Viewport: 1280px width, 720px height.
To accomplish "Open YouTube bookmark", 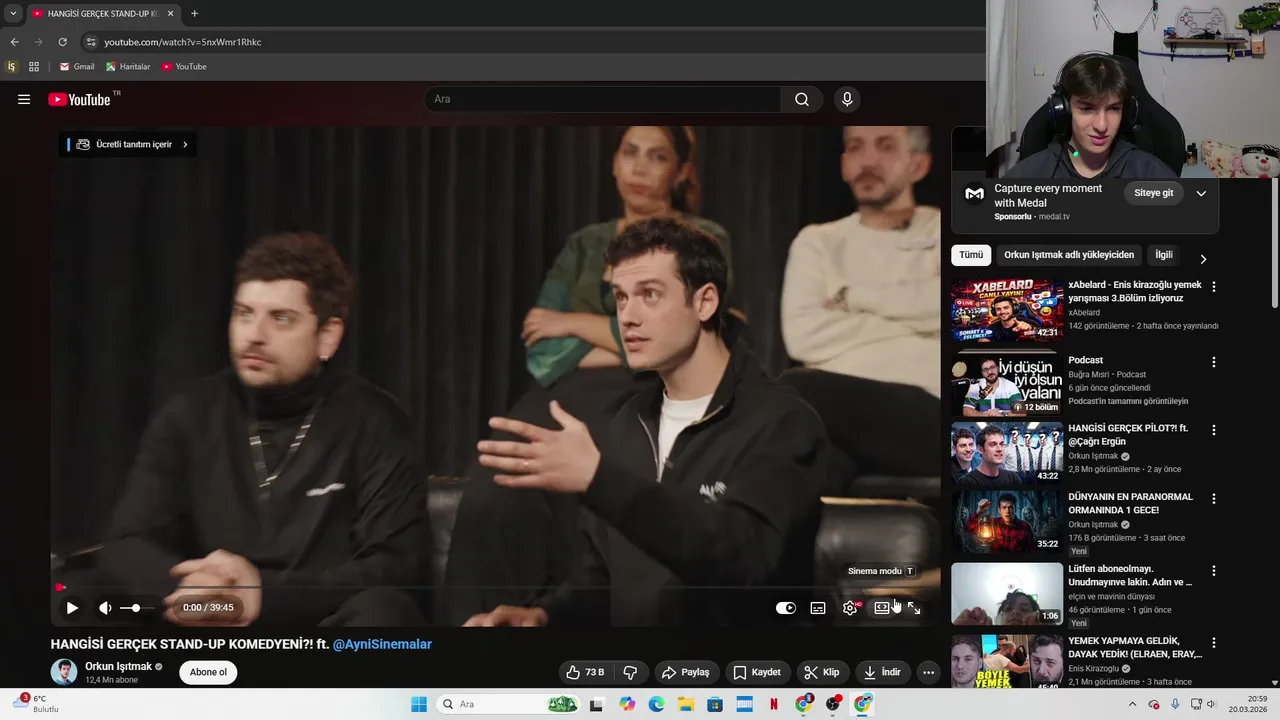I will coord(184,67).
